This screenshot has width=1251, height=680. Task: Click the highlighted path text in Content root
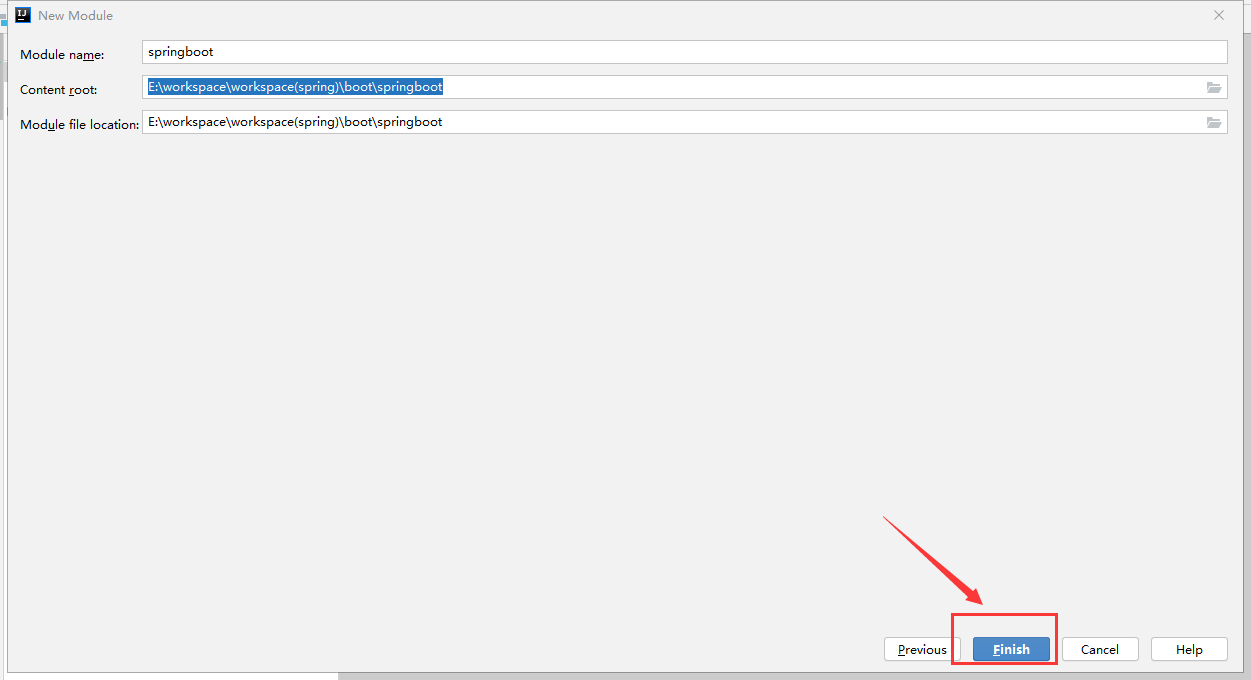tap(295, 87)
